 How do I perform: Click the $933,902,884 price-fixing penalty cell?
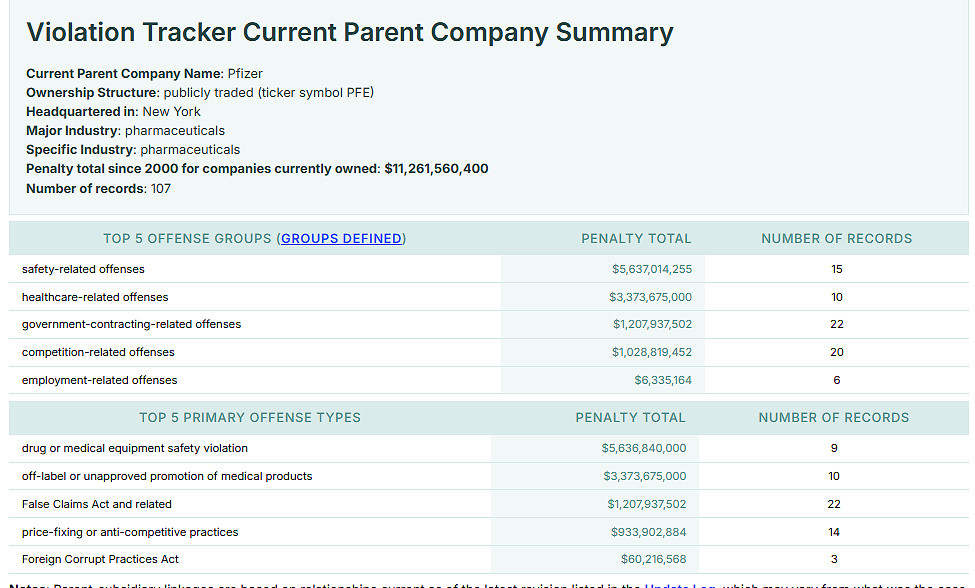(x=648, y=532)
